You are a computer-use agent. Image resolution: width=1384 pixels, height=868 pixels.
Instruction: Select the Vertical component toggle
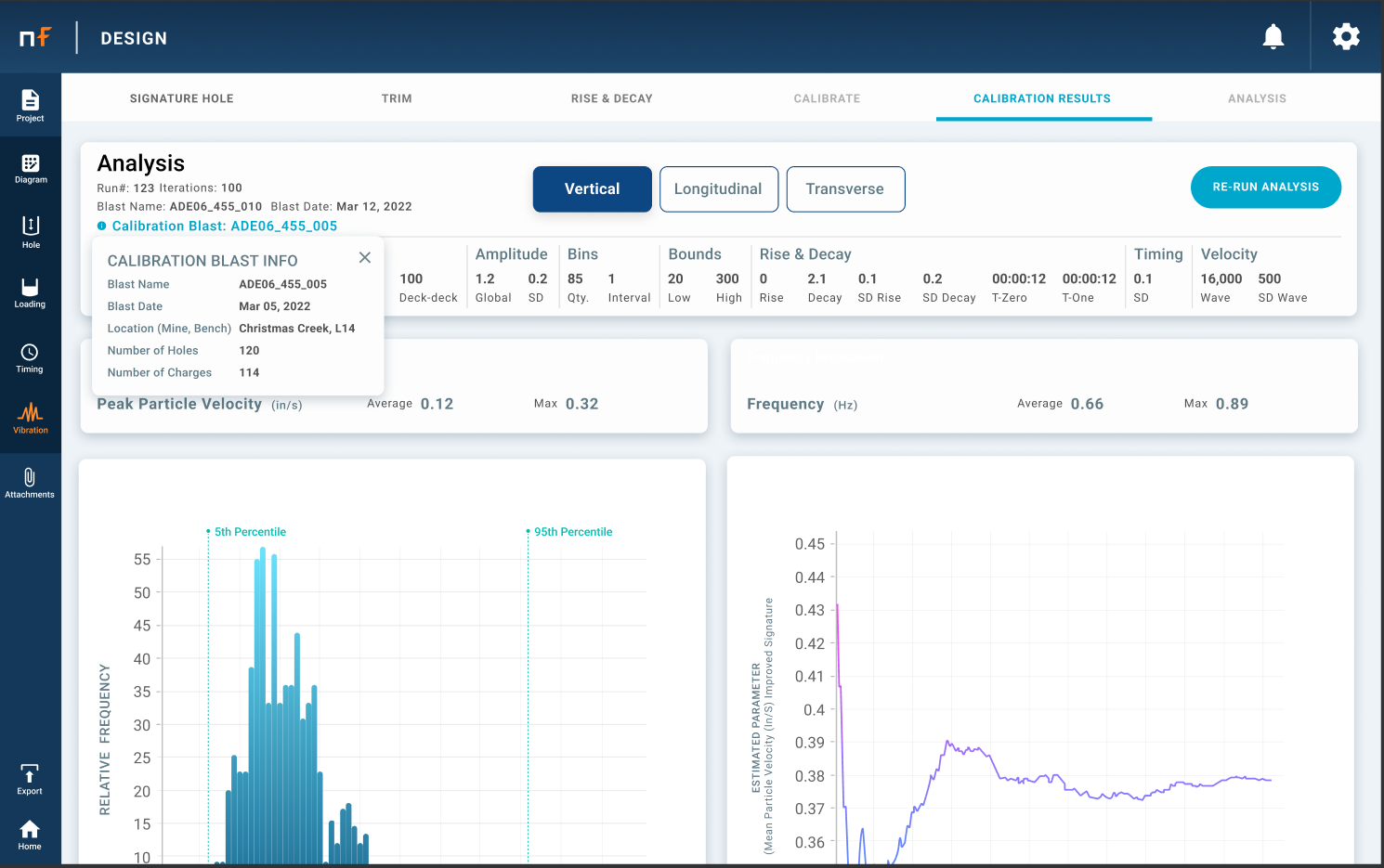point(592,189)
